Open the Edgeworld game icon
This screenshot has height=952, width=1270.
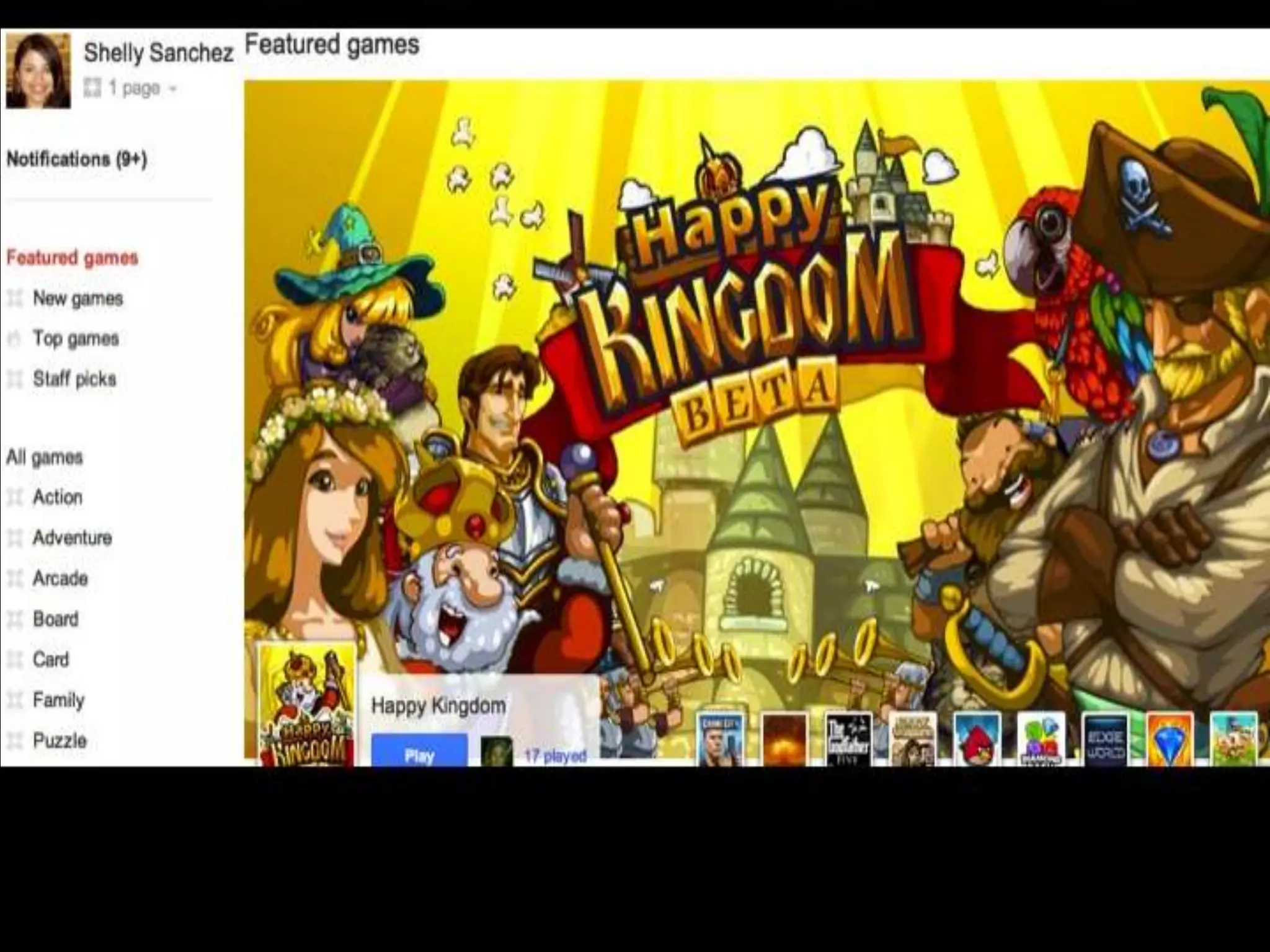(x=1106, y=739)
